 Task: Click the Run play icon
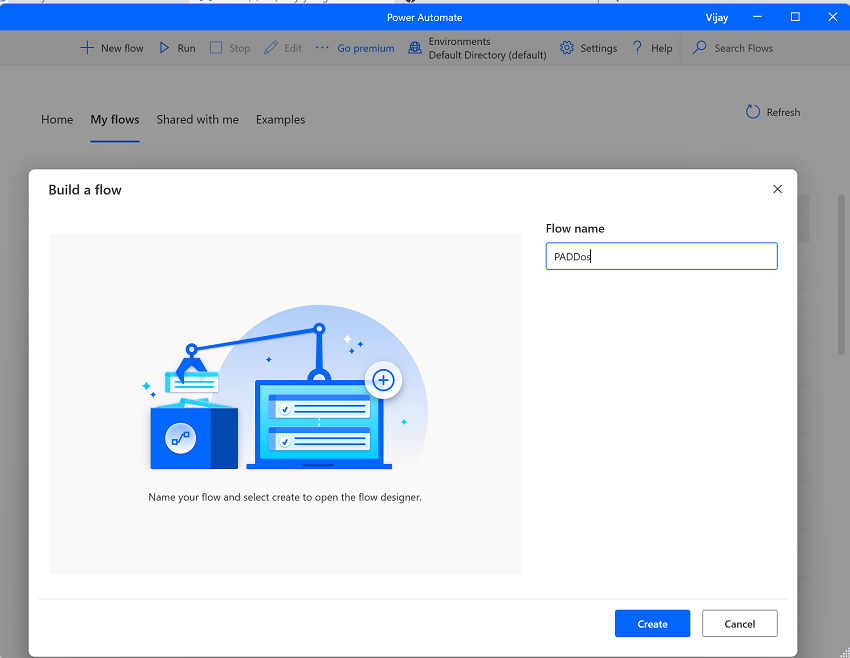click(164, 48)
